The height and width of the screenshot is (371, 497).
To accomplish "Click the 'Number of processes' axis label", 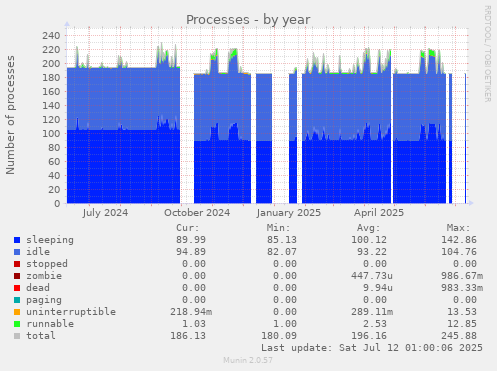I will coord(10,115).
